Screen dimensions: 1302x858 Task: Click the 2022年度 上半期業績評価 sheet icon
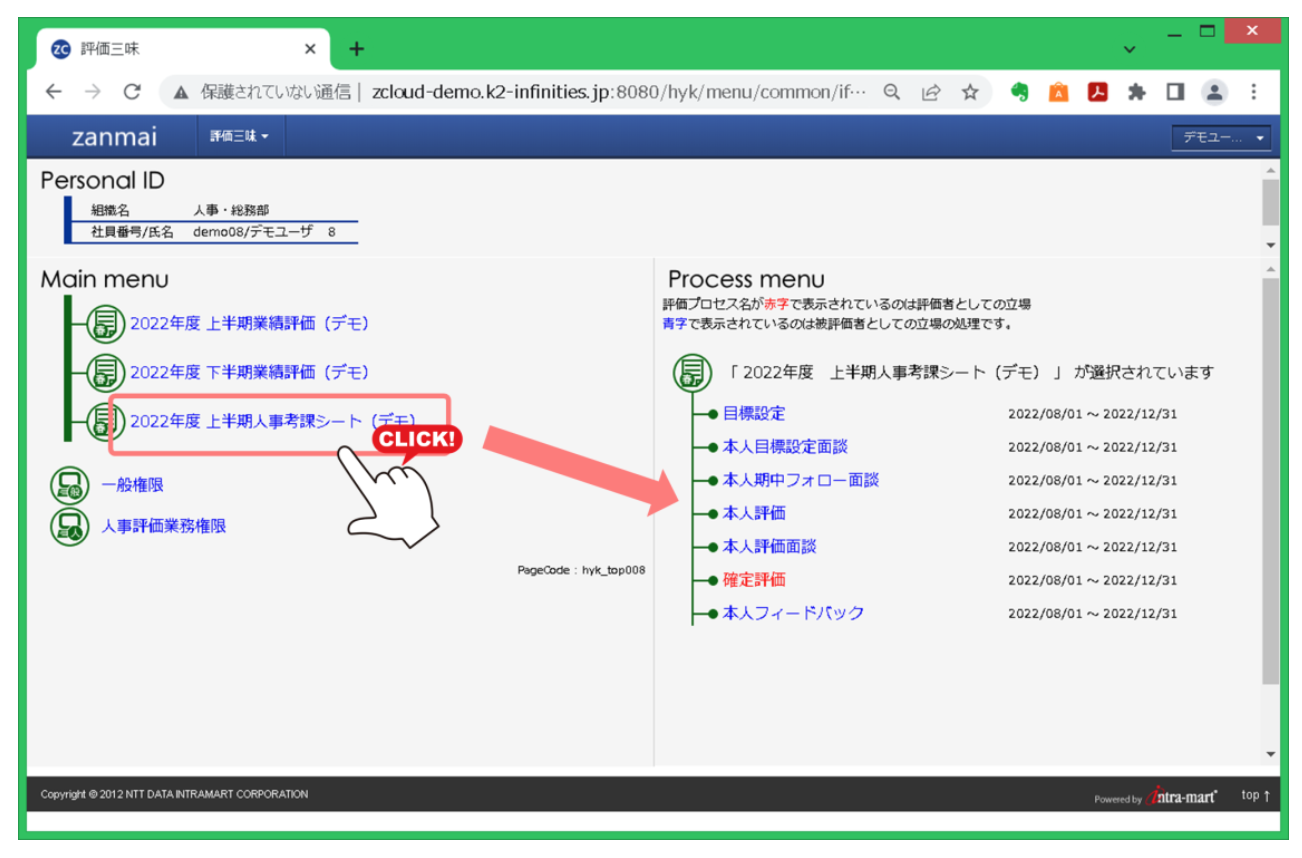click(104, 323)
